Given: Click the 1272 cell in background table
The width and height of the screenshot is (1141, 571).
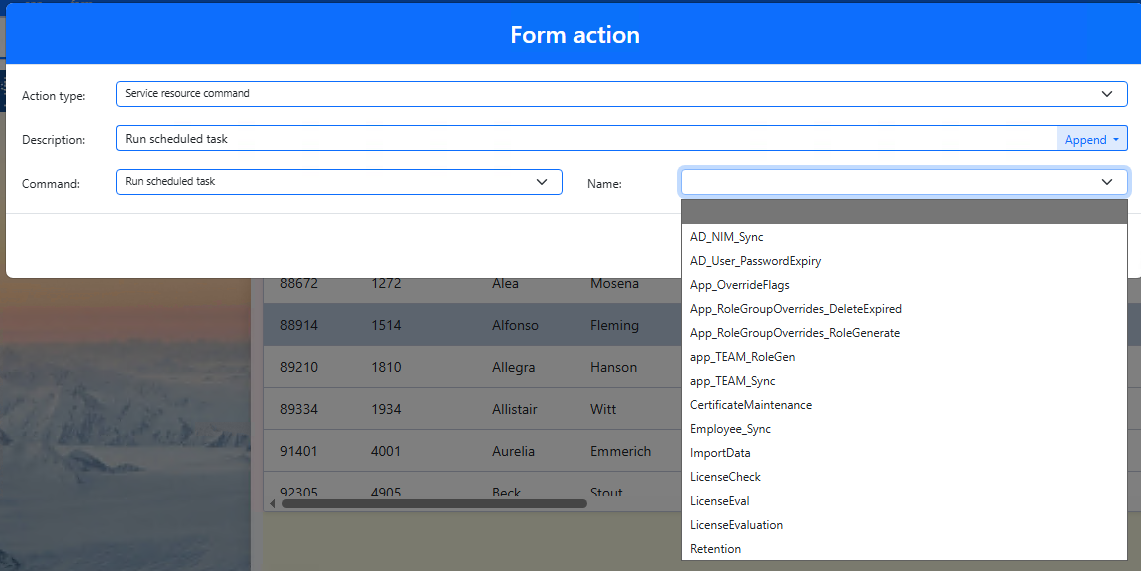Looking at the screenshot, I should click(x=386, y=284).
